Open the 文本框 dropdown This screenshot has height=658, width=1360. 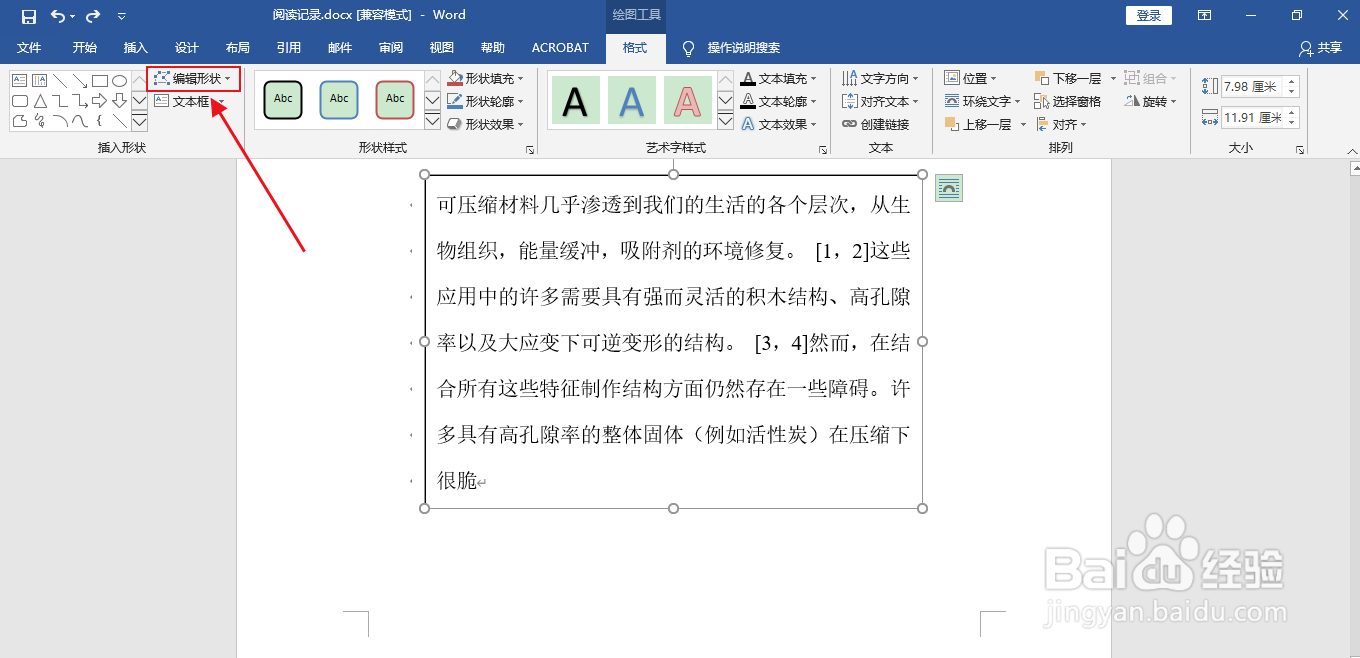pyautogui.click(x=189, y=101)
